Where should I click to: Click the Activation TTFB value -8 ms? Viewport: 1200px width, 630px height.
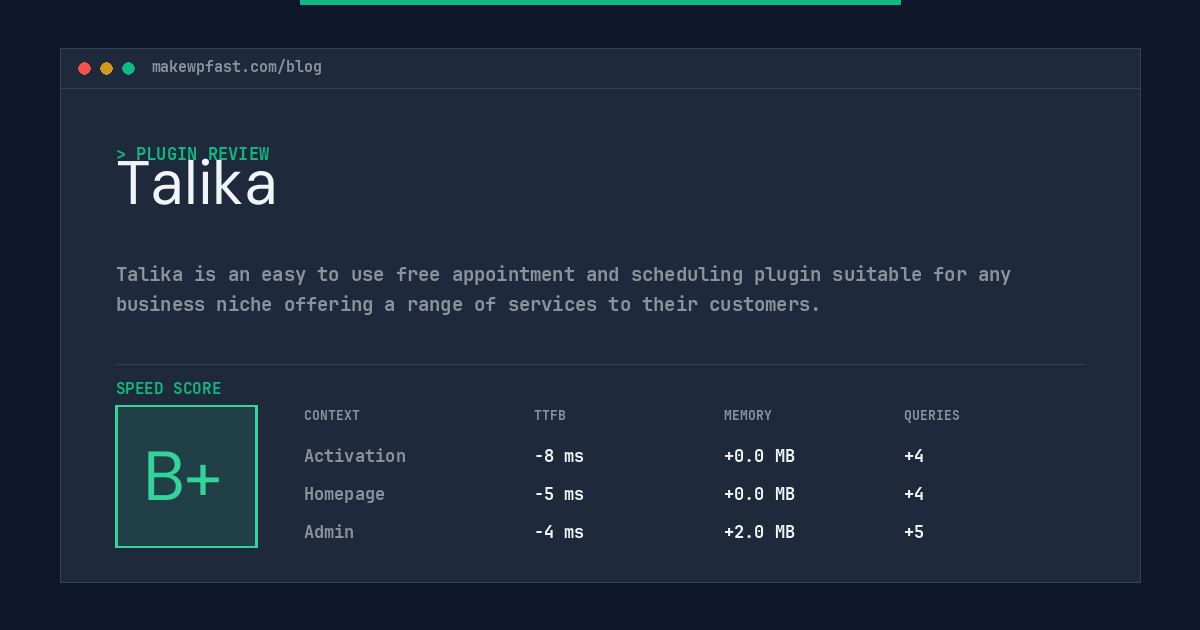[559, 456]
